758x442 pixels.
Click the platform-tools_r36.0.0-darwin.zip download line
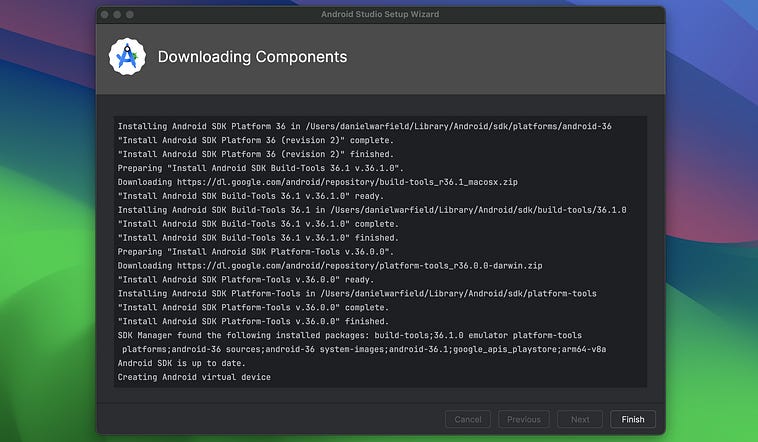pyautogui.click(x=330, y=266)
